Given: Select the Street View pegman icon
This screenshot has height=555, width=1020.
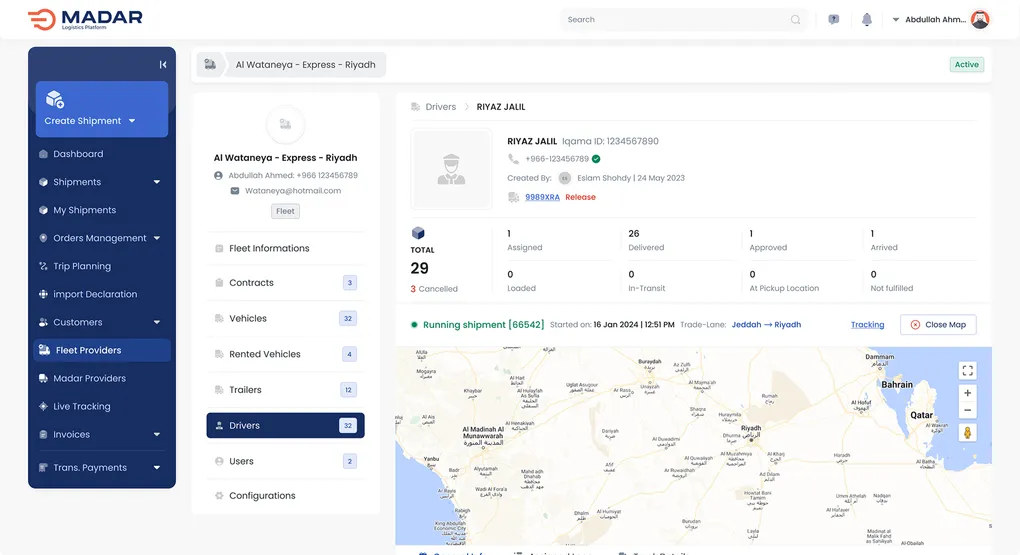Looking at the screenshot, I should tap(967, 433).
